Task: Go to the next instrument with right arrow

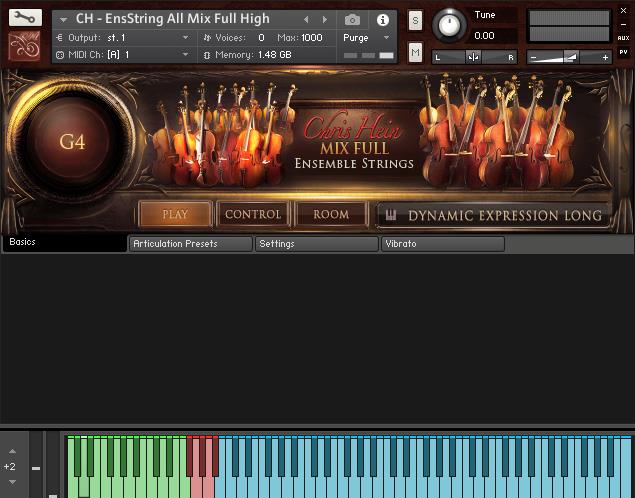Action: [323, 20]
